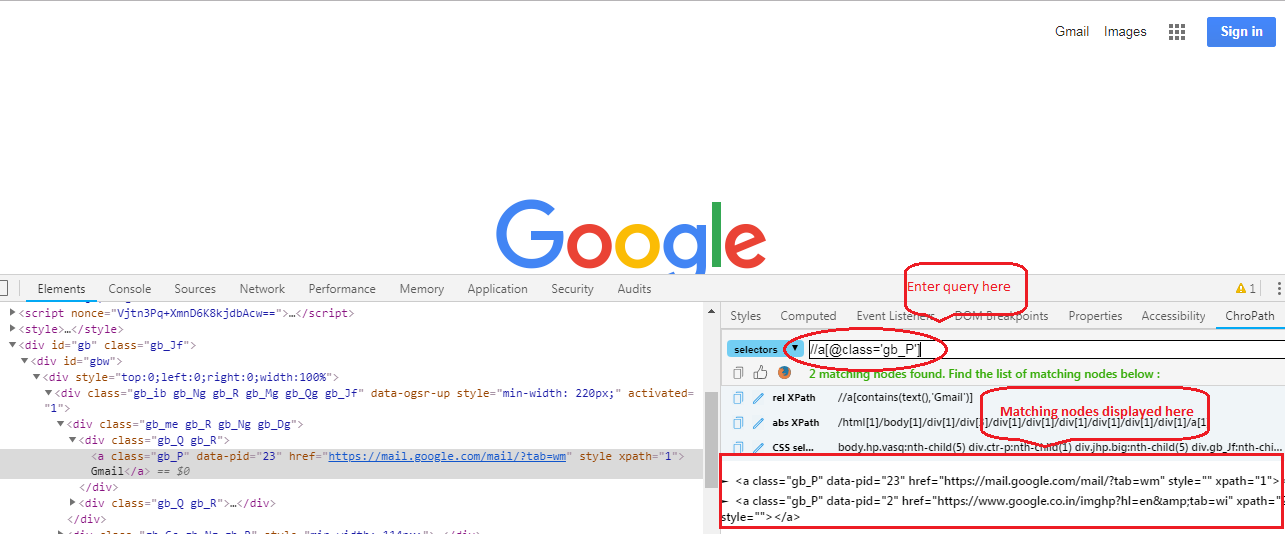1285x534 pixels.
Task: Open the Memory tab
Action: click(x=421, y=289)
